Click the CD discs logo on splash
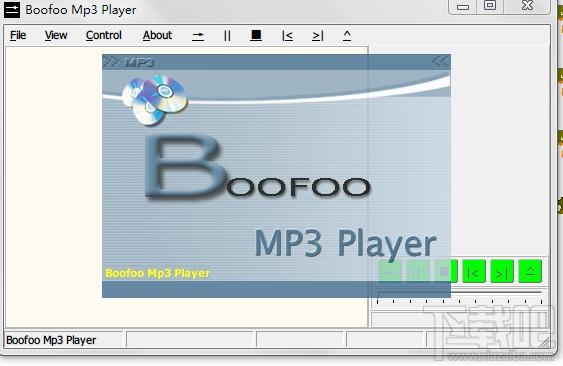 click(x=154, y=101)
